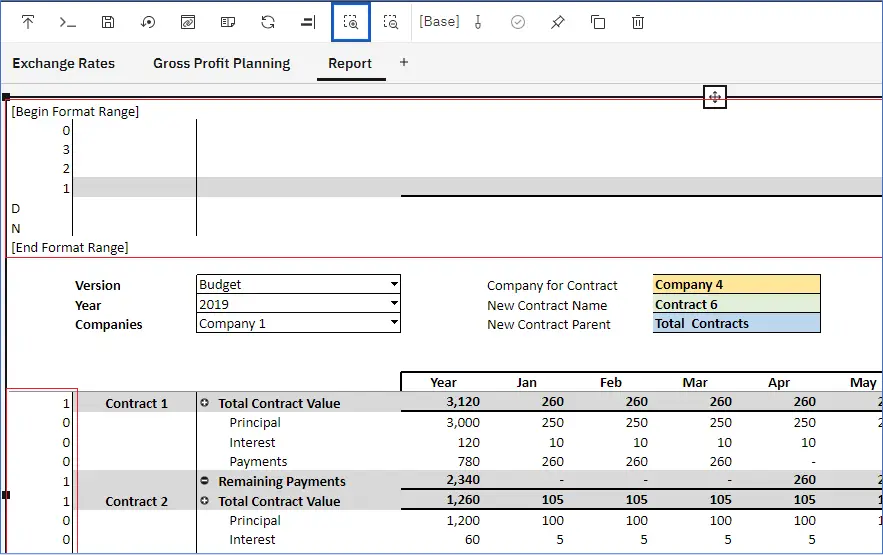Click the [Base] sandbox label
This screenshot has height=555, width=883.
click(439, 21)
